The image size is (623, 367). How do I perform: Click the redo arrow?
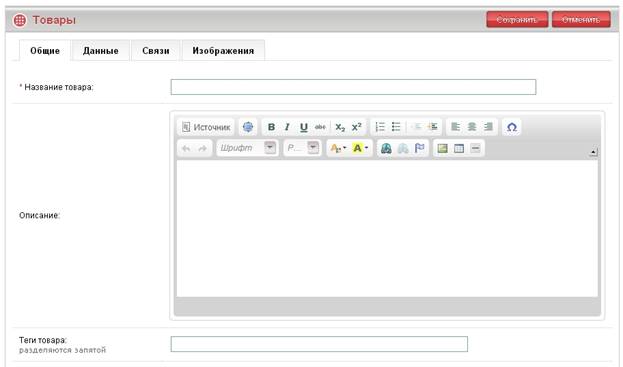point(203,149)
